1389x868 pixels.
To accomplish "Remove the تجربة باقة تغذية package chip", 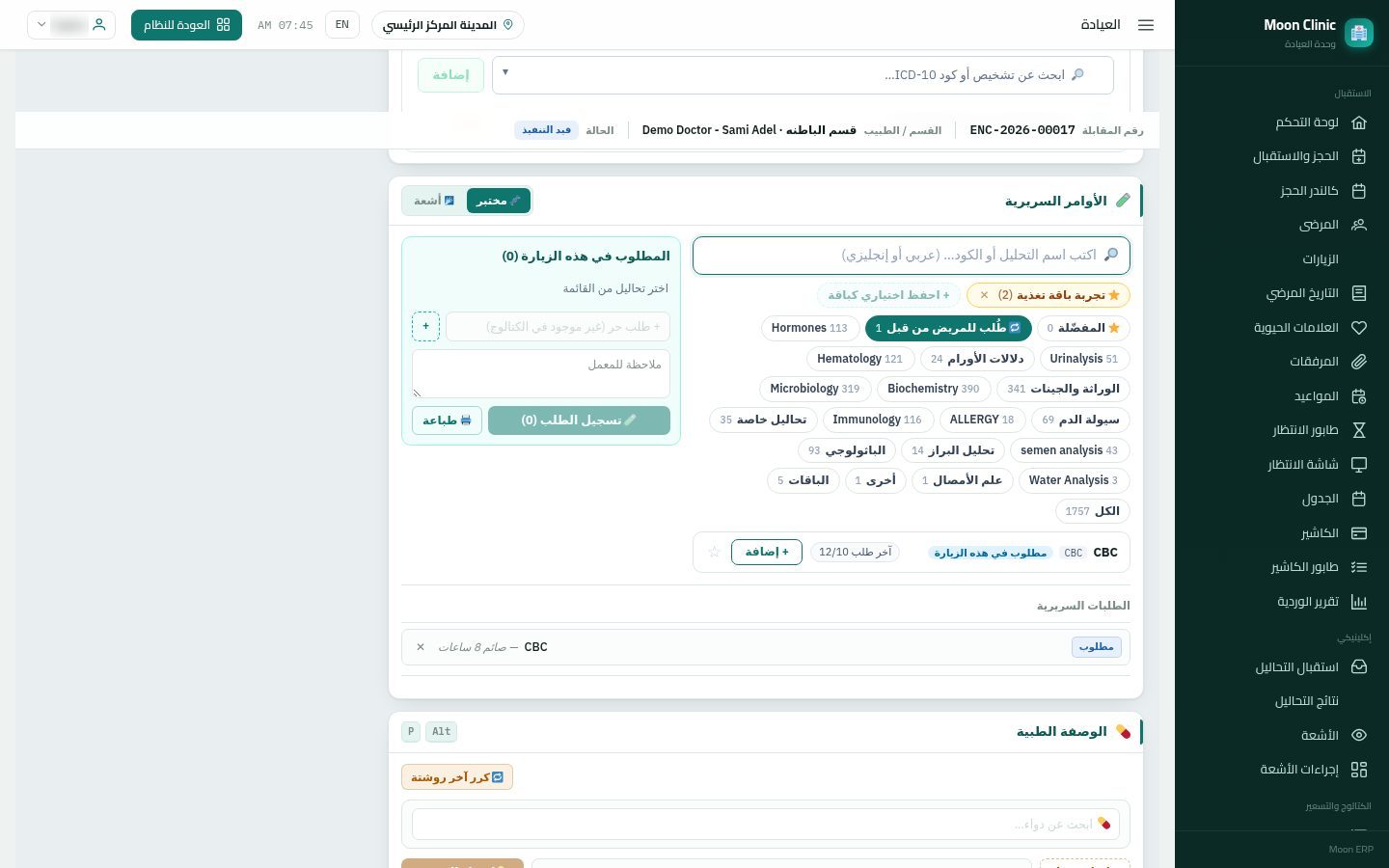I will pyautogui.click(x=984, y=295).
